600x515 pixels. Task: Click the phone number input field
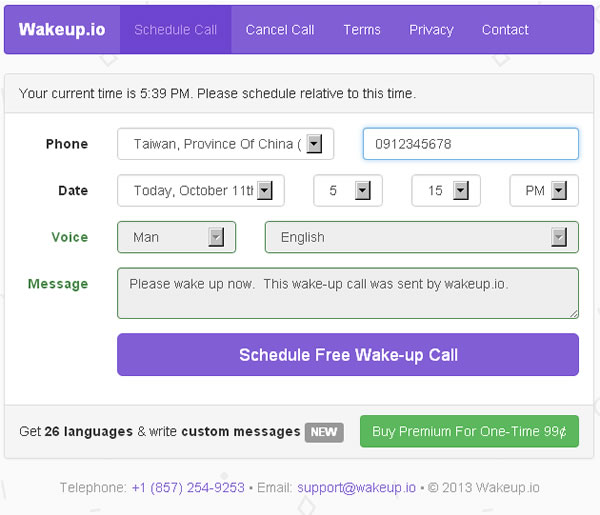click(x=470, y=144)
